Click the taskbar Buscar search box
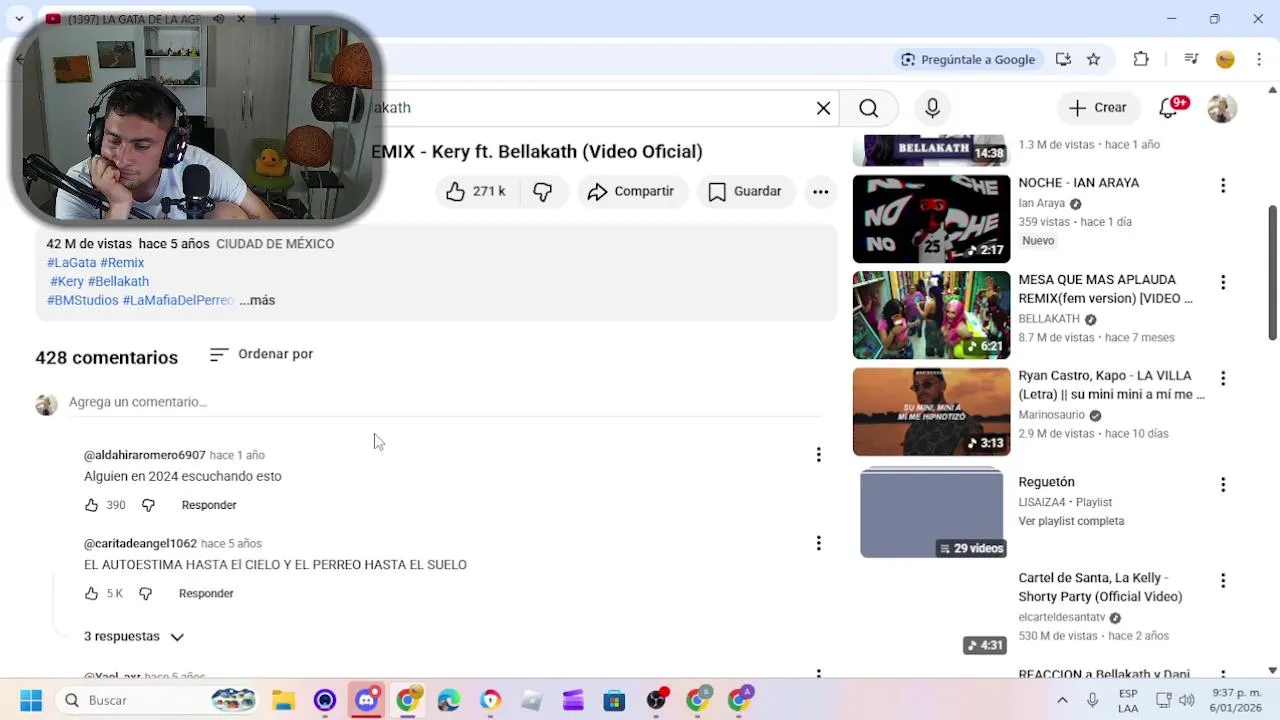Screen dimensions: 1280x720 click(155, 700)
